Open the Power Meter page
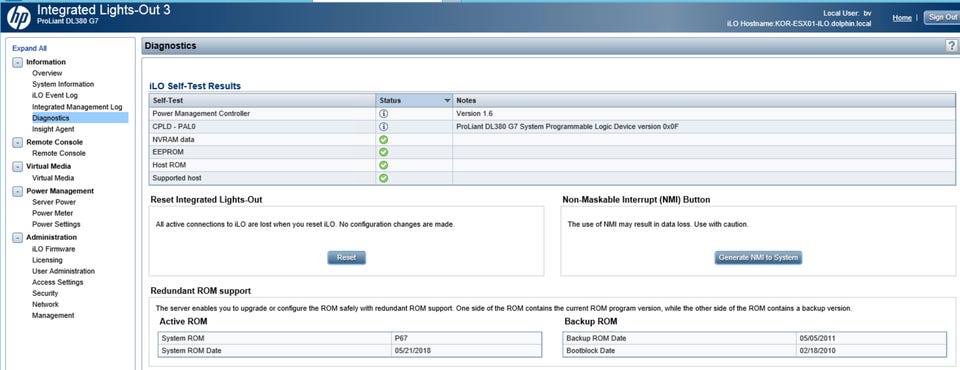960x370 pixels. [x=53, y=213]
